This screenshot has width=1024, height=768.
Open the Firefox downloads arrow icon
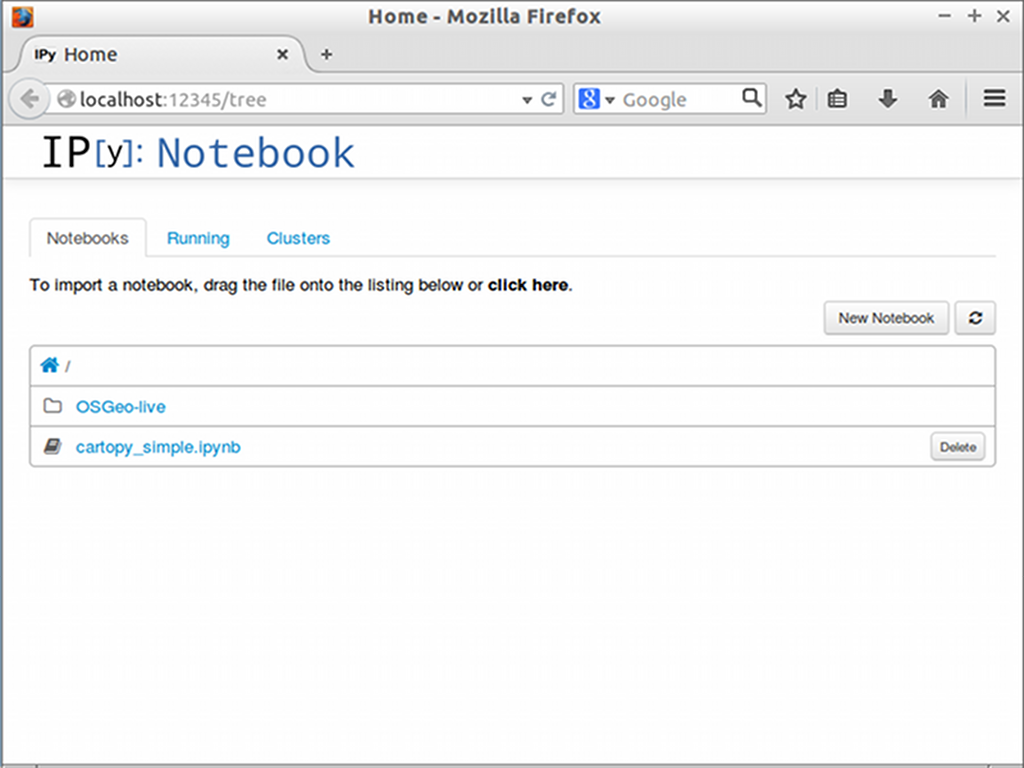pyautogui.click(x=887, y=99)
